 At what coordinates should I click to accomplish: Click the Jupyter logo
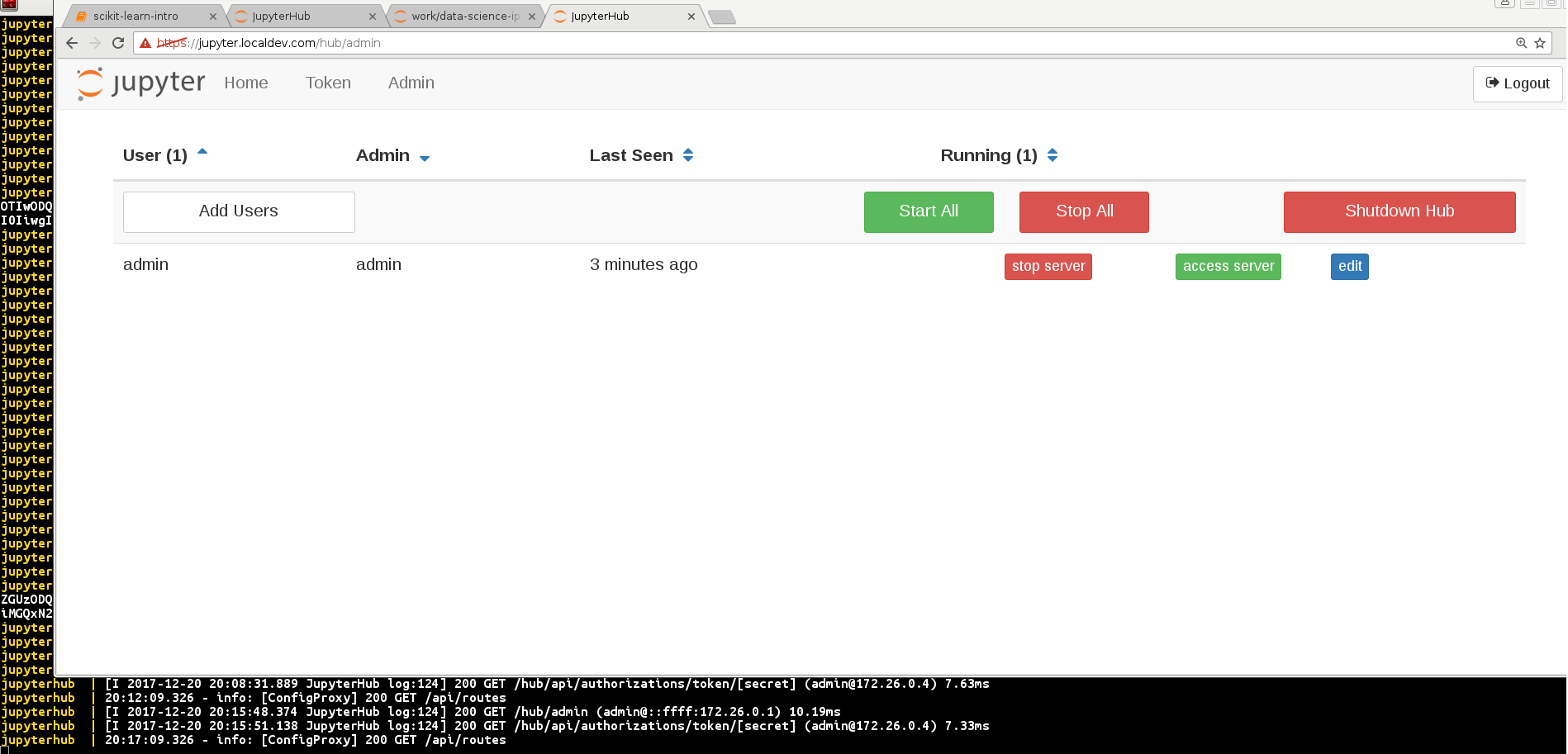pos(140,83)
